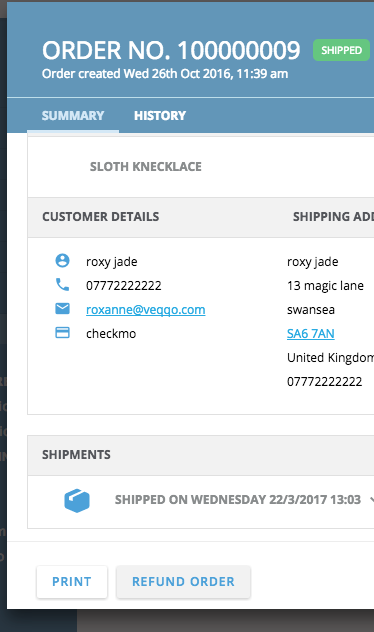Switch to the History tab
The height and width of the screenshot is (632, 374).
coord(160,116)
